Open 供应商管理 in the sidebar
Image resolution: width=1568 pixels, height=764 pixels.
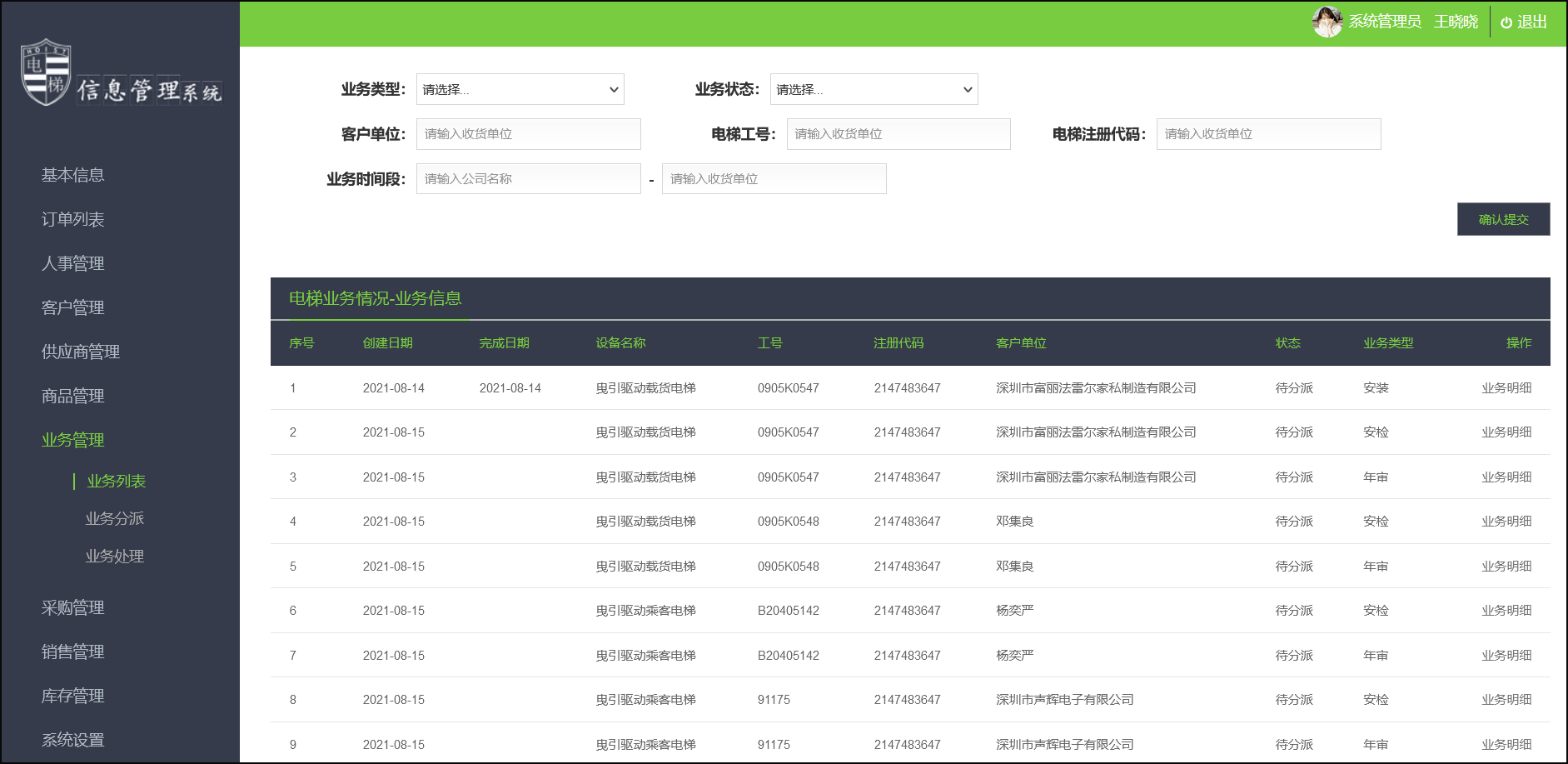tap(81, 352)
